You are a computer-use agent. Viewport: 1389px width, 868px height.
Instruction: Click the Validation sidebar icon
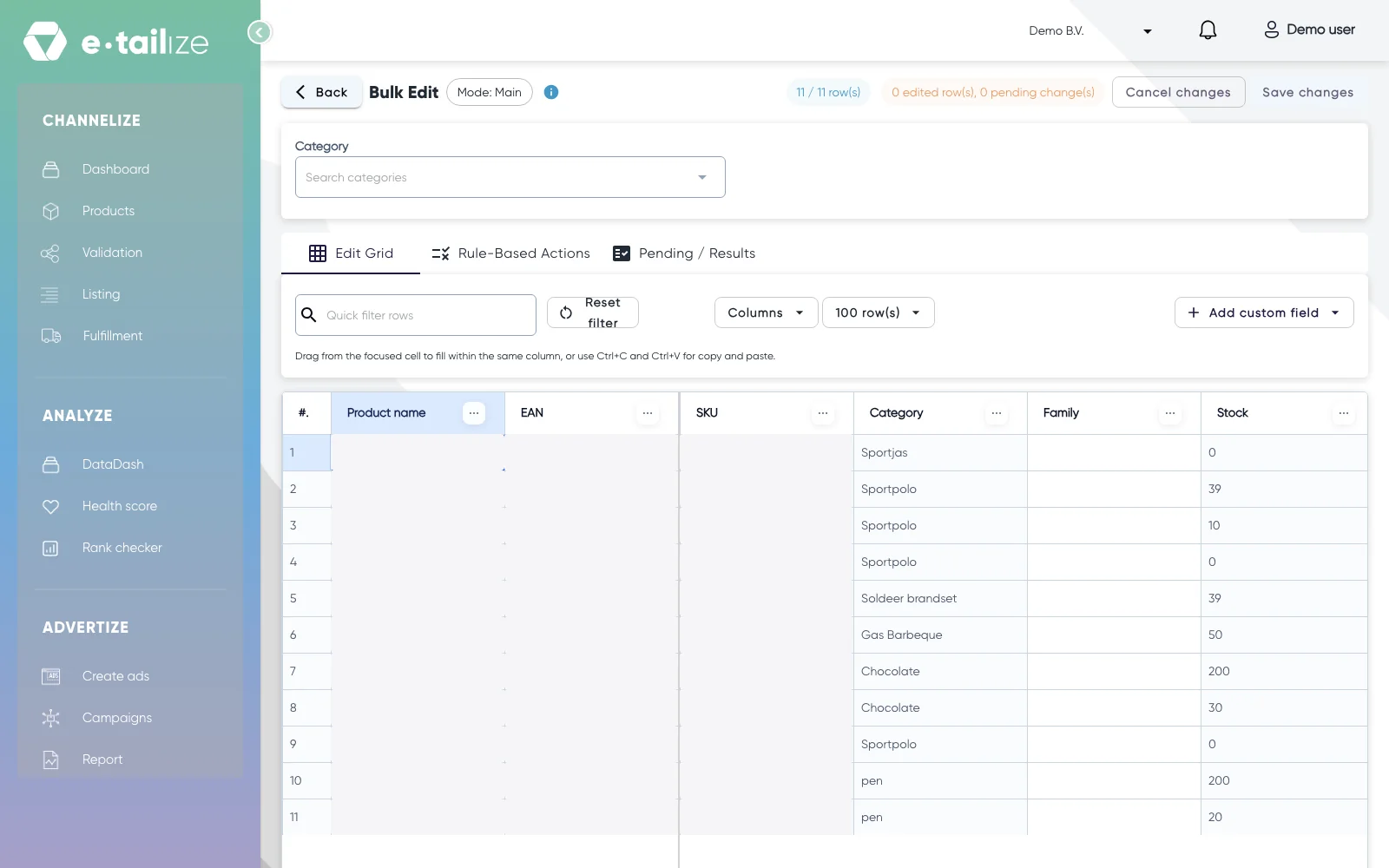(x=50, y=253)
